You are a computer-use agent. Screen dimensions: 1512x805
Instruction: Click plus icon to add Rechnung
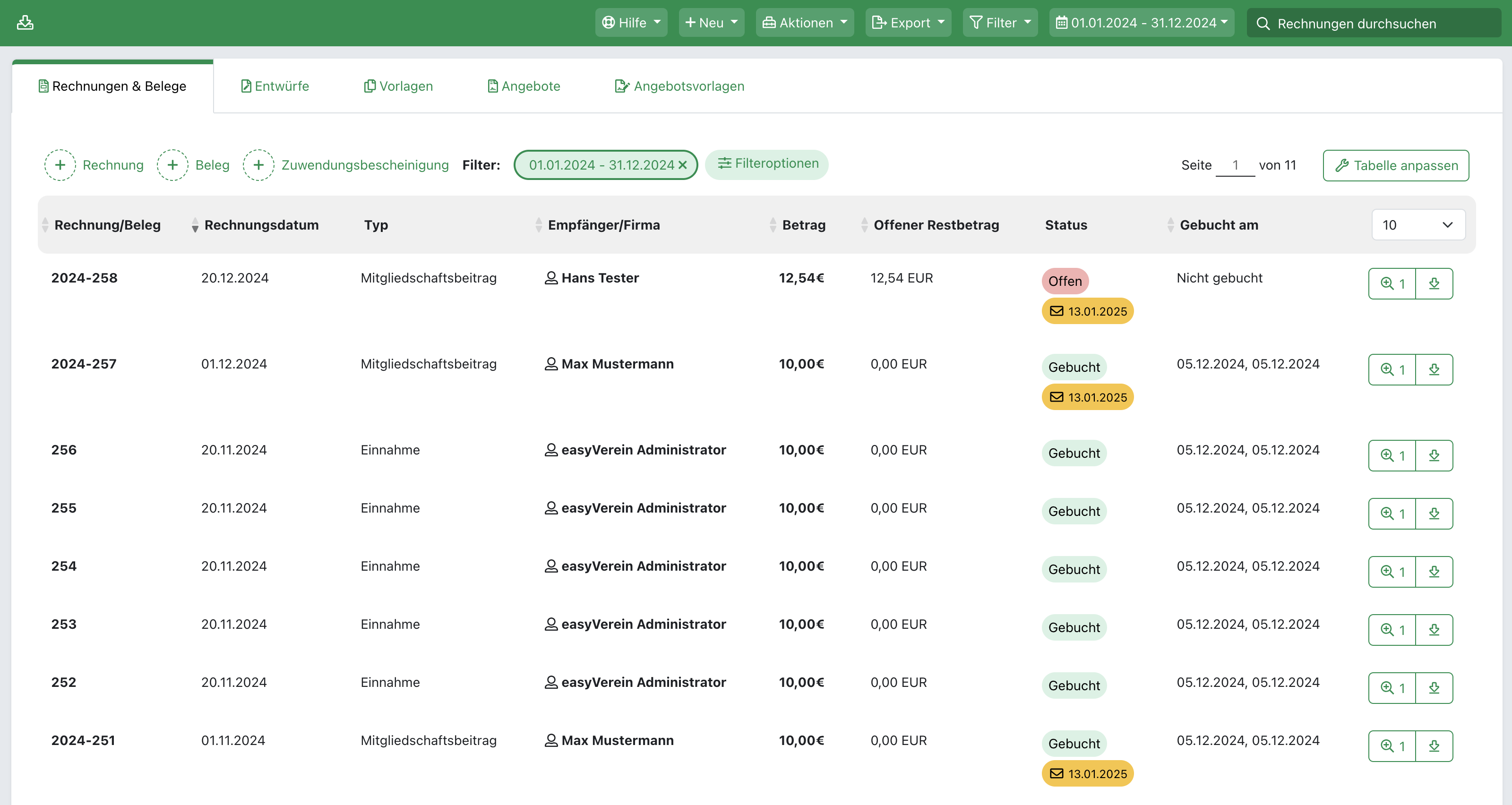click(60, 165)
